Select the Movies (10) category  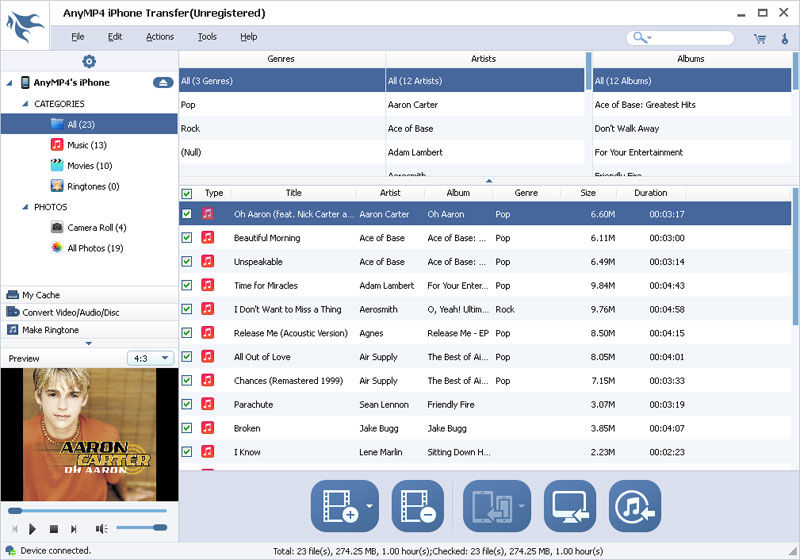89,166
